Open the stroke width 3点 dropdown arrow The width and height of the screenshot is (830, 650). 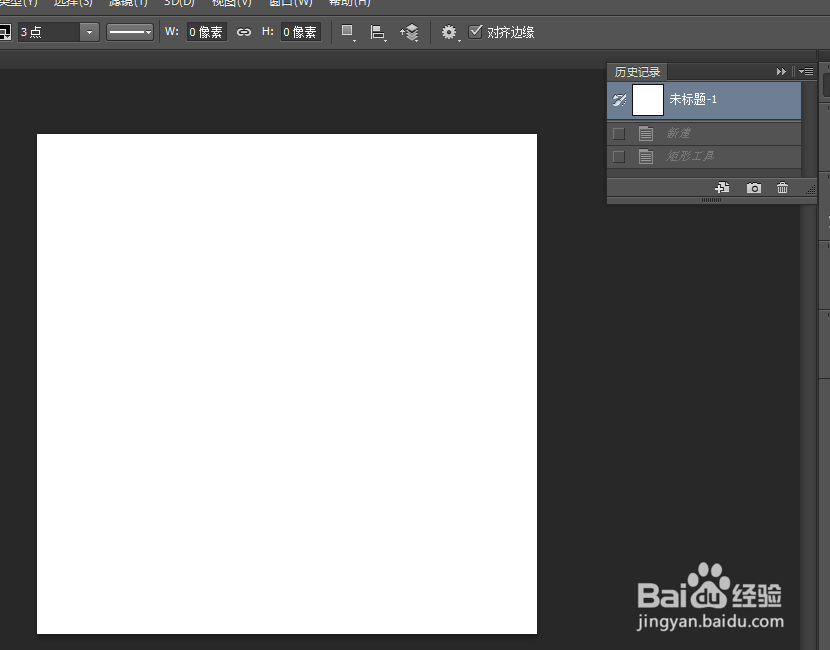pos(89,32)
